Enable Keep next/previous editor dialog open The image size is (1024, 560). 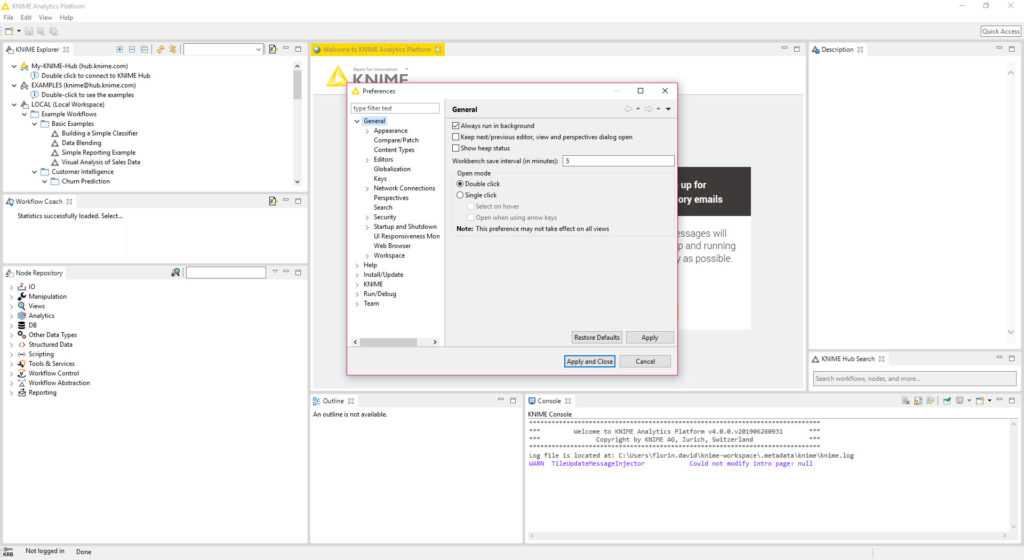(456, 137)
